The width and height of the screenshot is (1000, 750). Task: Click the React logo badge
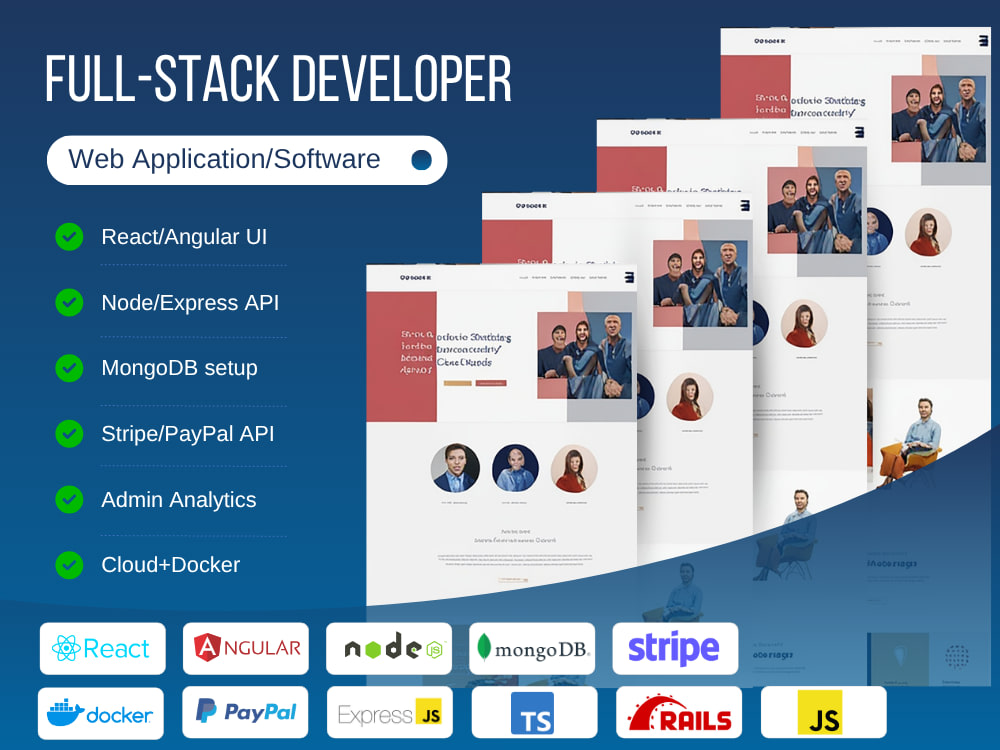point(103,649)
